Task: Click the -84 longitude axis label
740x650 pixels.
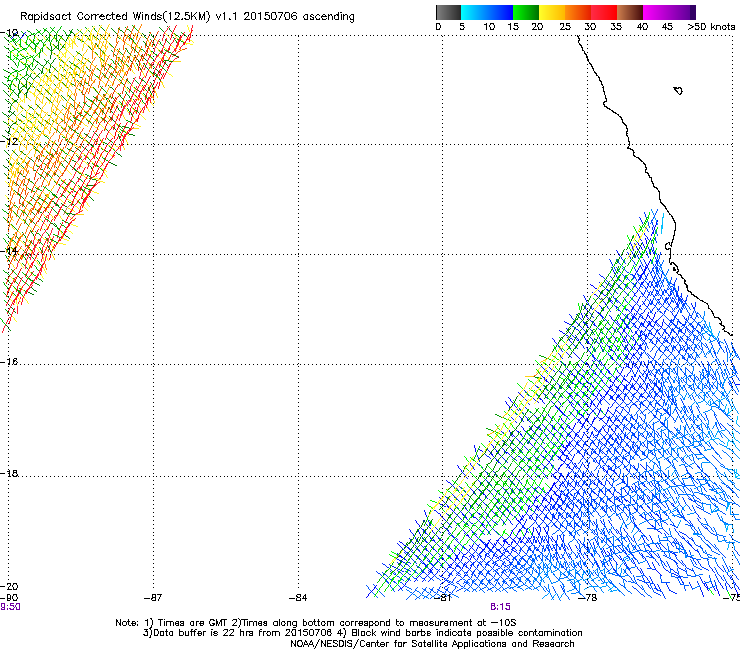Action: [x=298, y=598]
